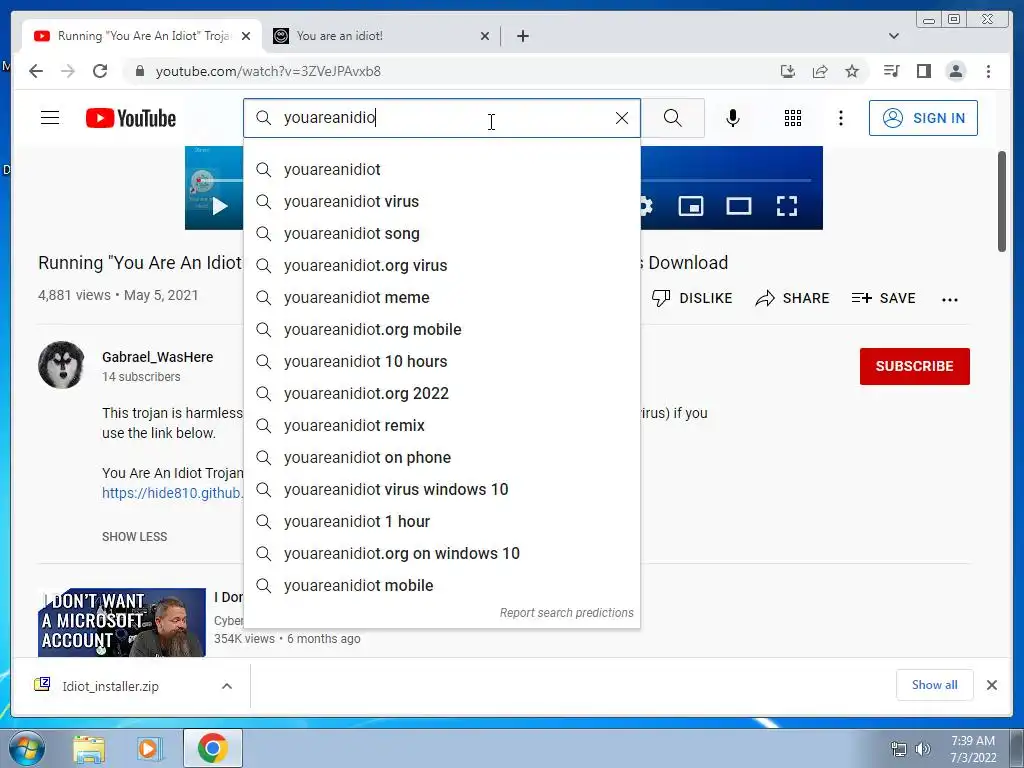Open video player settings gear
Image resolution: width=1024 pixels, height=768 pixels.
pos(645,206)
